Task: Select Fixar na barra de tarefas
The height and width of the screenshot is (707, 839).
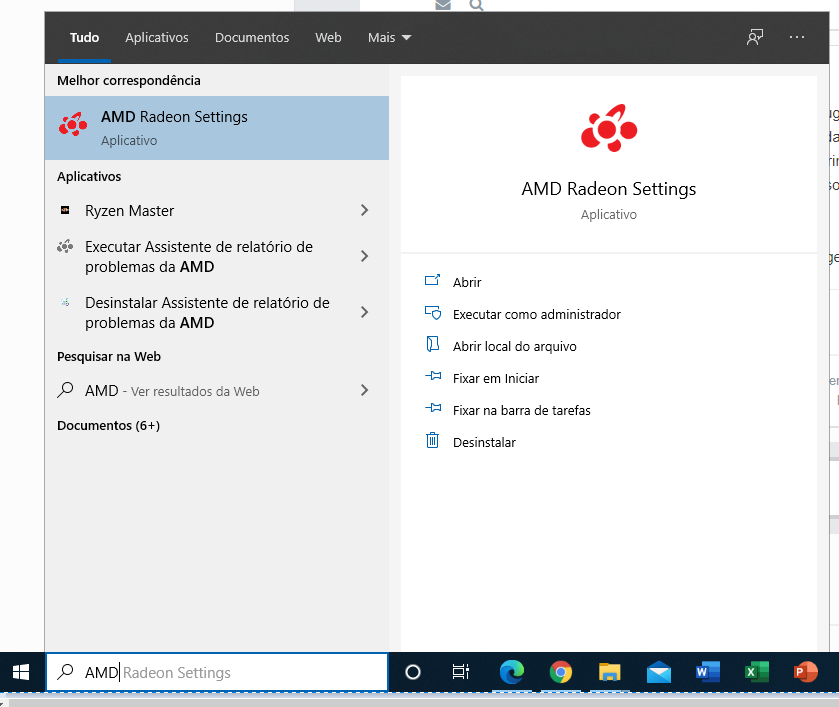Action: 522,410
